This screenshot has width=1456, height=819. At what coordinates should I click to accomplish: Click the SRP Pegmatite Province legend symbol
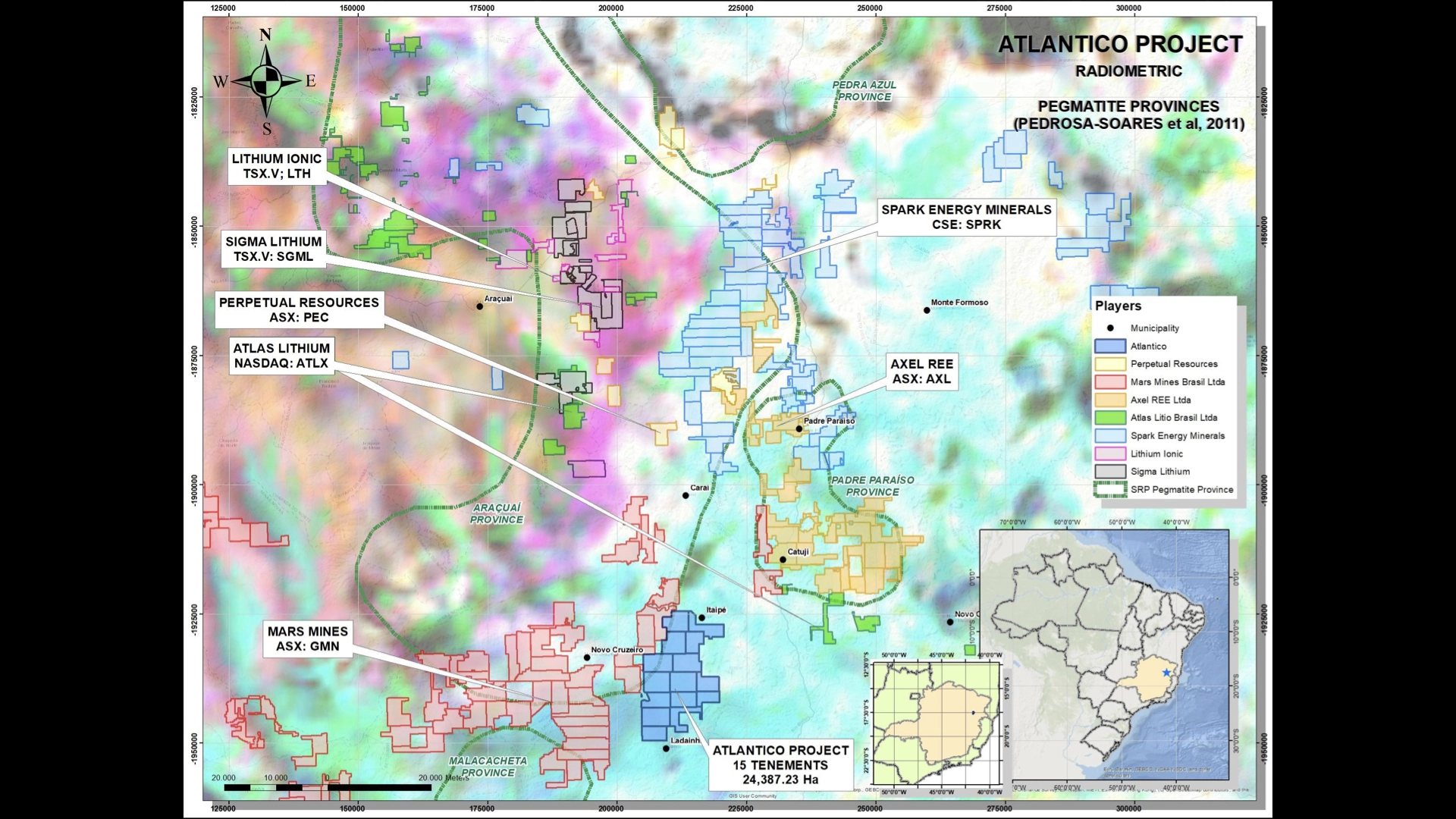tap(1109, 489)
